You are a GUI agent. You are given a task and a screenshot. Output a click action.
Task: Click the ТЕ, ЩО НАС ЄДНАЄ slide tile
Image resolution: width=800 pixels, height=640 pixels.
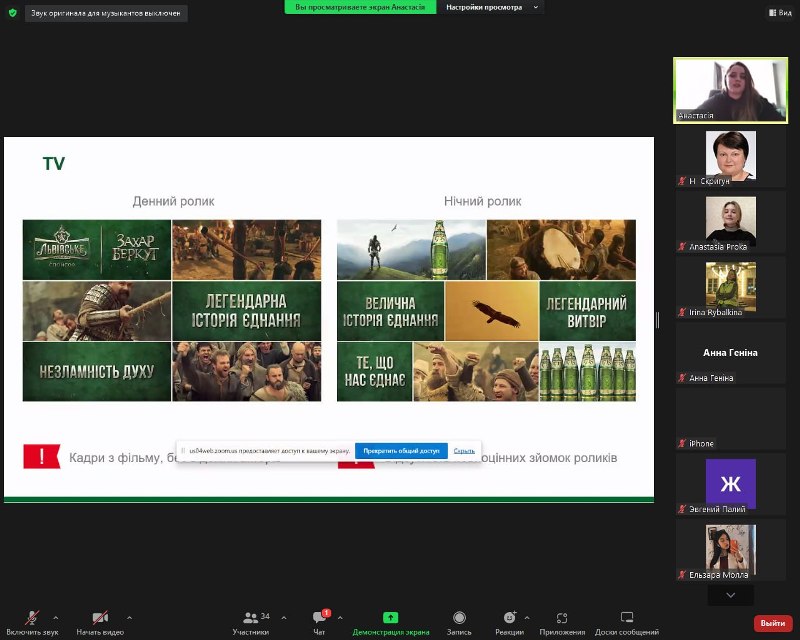(x=374, y=372)
